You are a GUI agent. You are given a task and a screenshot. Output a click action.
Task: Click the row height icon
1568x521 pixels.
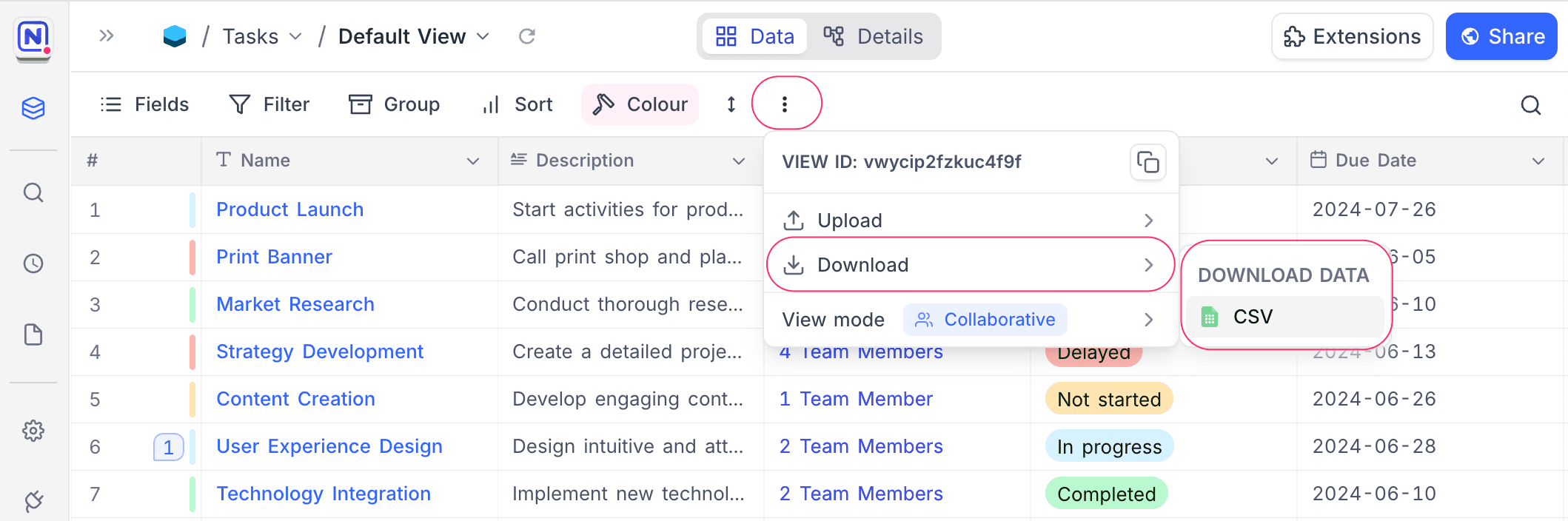tap(731, 104)
